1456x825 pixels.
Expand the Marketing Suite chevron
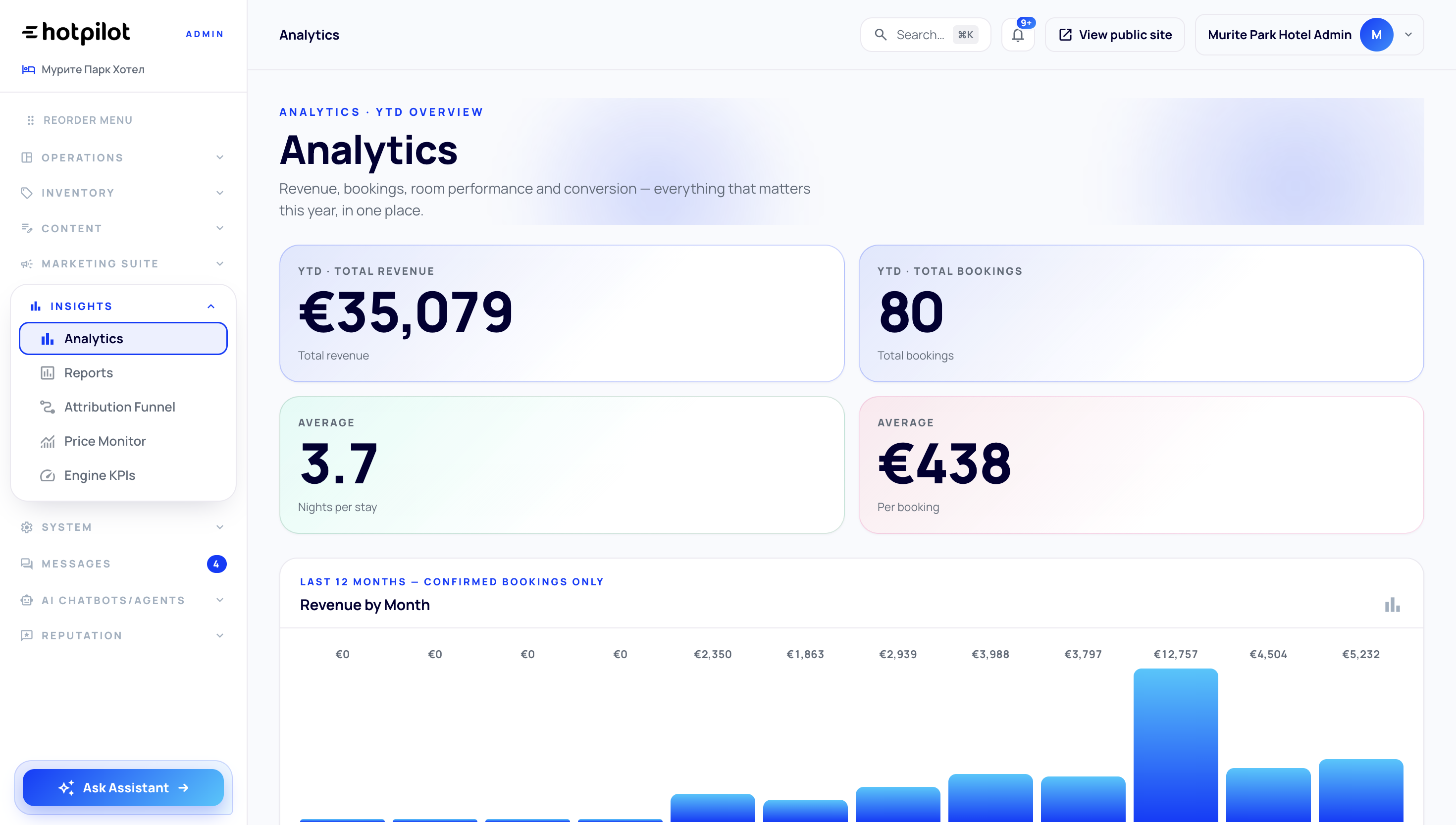tap(220, 263)
